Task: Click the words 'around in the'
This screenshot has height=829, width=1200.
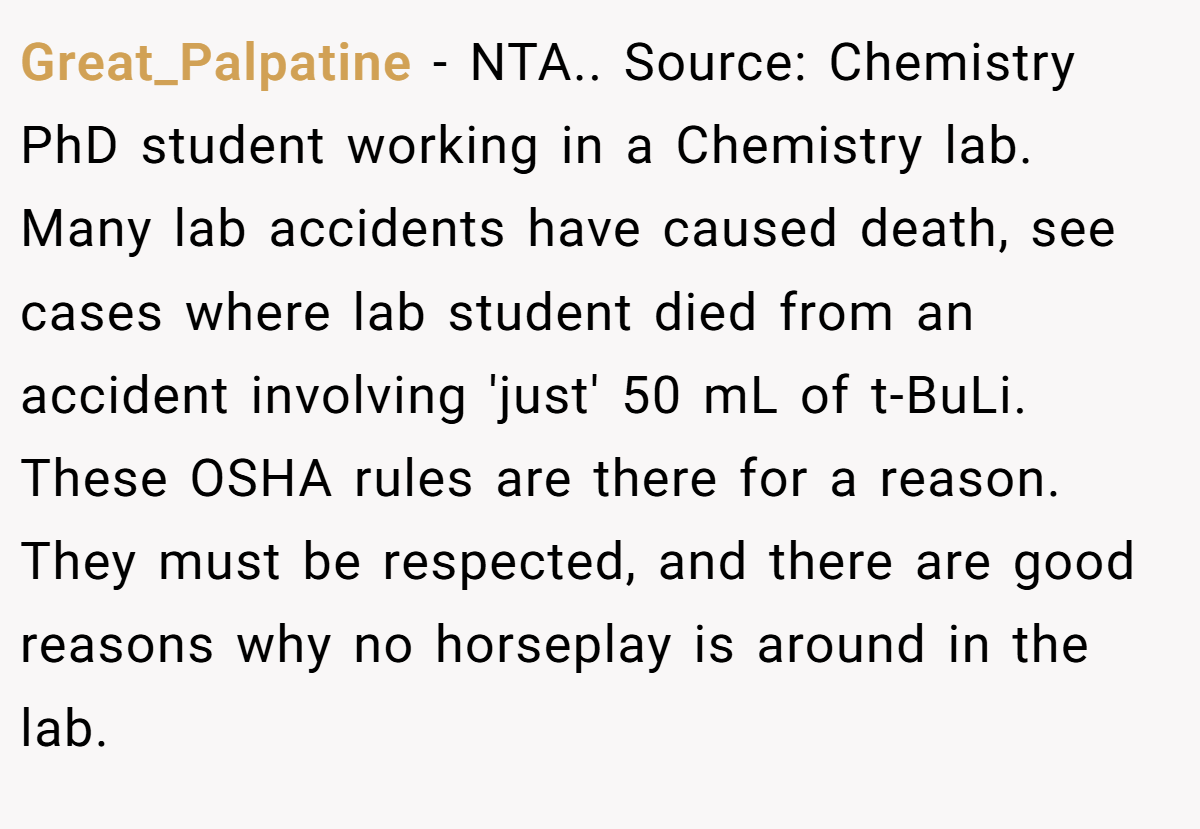Action: pos(922,646)
